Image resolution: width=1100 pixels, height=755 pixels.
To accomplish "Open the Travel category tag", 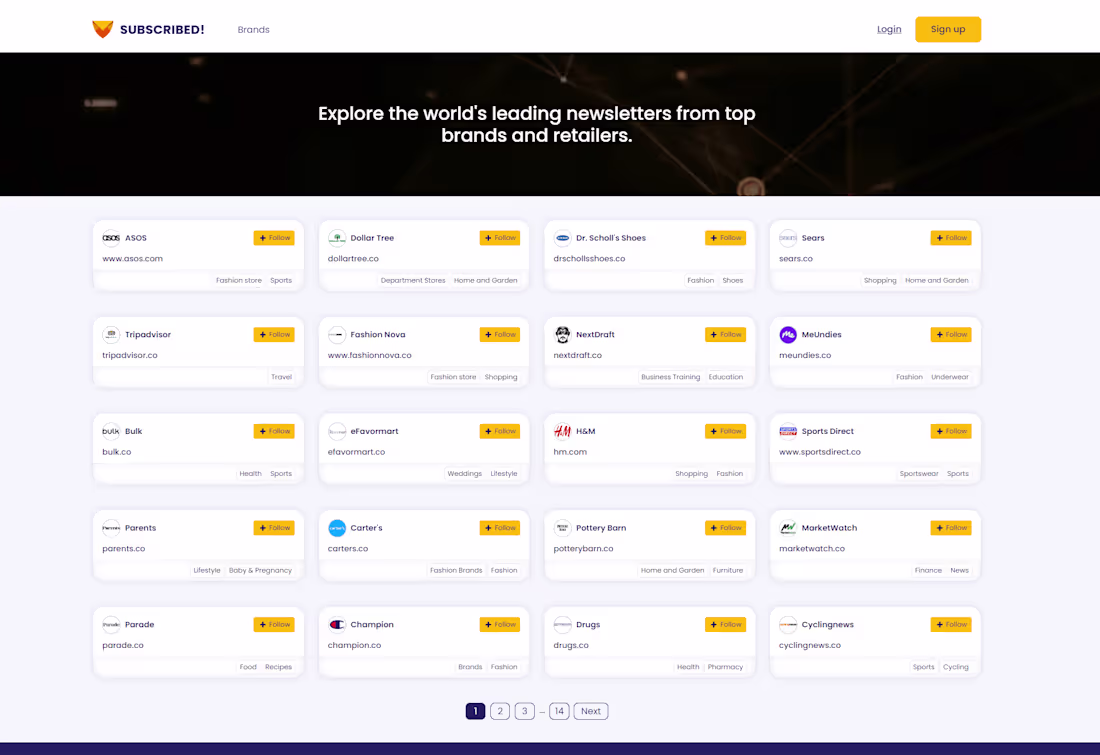I will click(282, 376).
